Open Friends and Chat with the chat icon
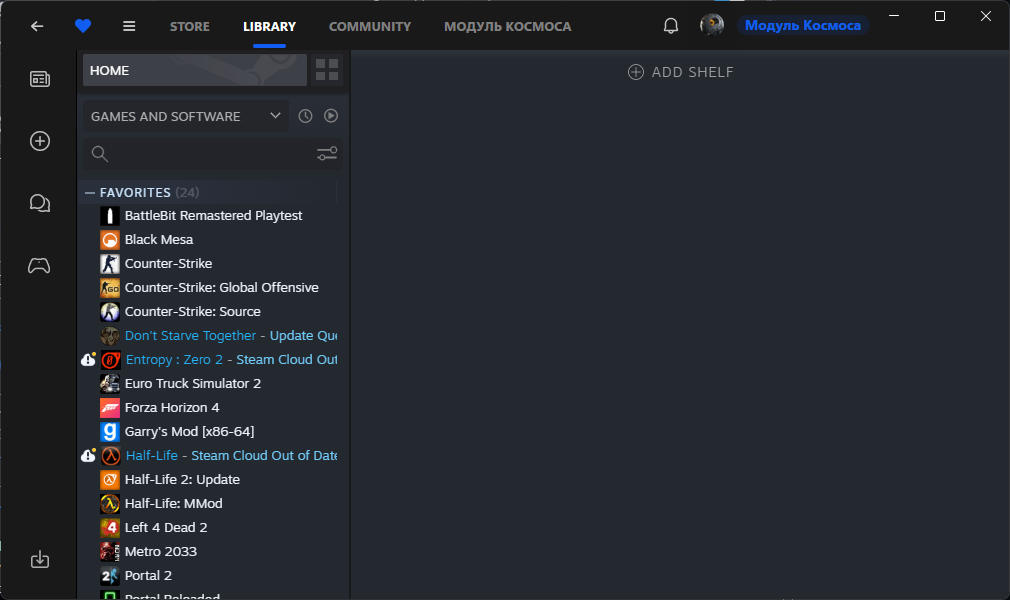Image resolution: width=1010 pixels, height=600 pixels. [x=39, y=203]
